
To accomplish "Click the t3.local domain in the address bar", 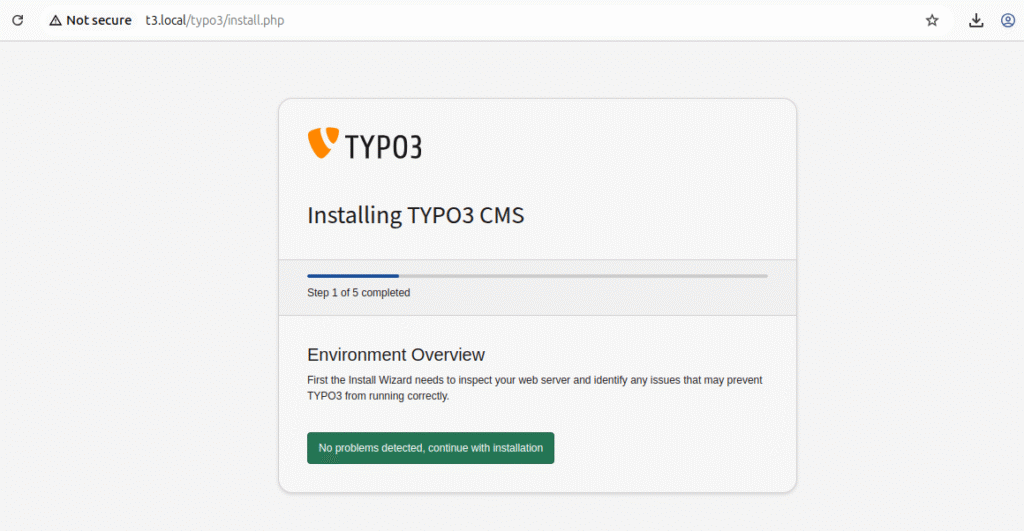I will (x=166, y=20).
